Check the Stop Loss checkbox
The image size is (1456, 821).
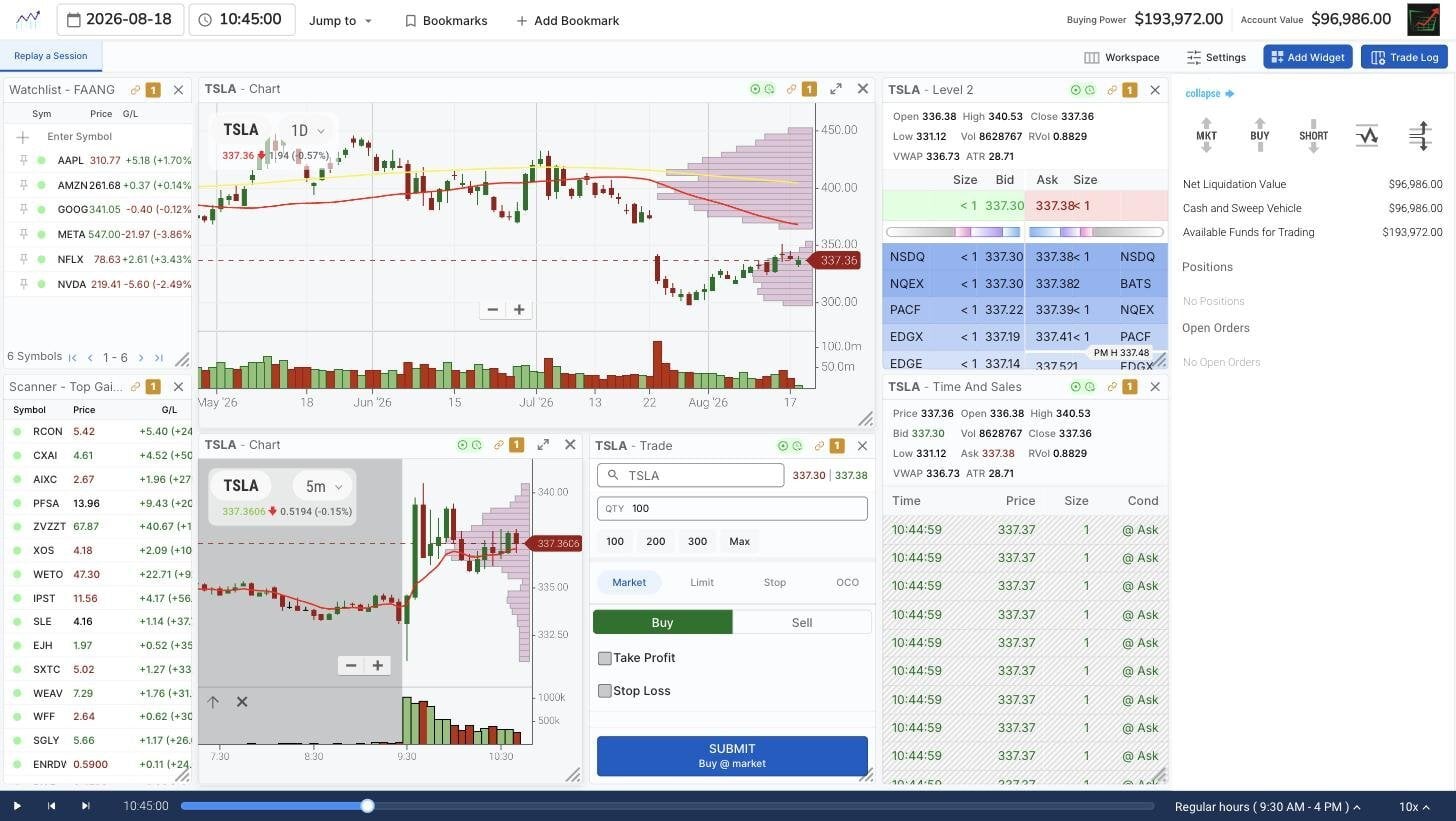point(605,691)
